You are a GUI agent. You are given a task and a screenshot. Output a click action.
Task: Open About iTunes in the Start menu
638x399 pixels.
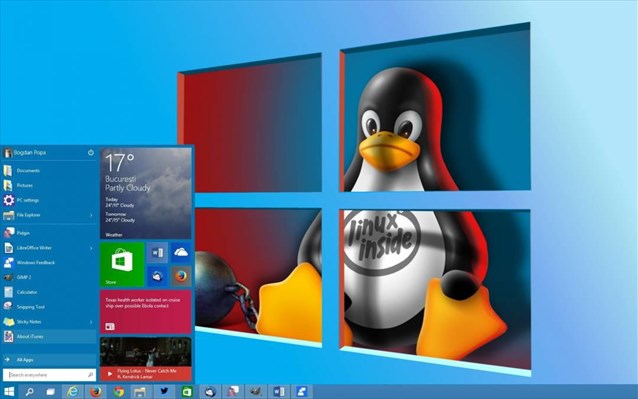click(50, 336)
